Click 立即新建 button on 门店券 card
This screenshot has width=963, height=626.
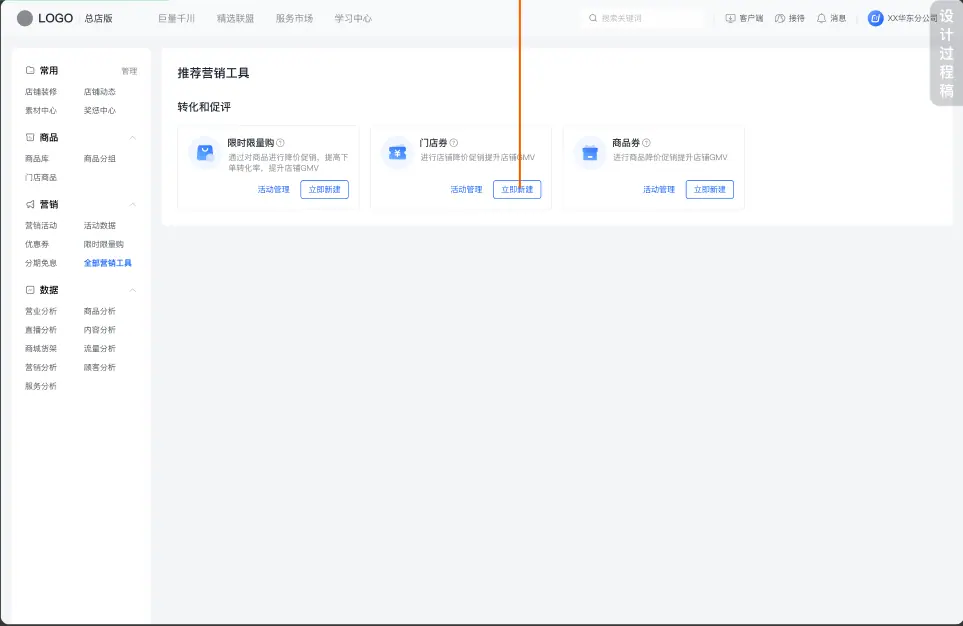pyautogui.click(x=517, y=189)
